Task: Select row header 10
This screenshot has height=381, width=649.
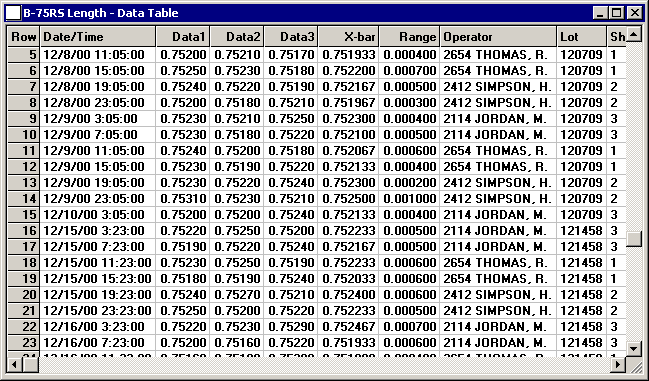Action: pos(24,135)
